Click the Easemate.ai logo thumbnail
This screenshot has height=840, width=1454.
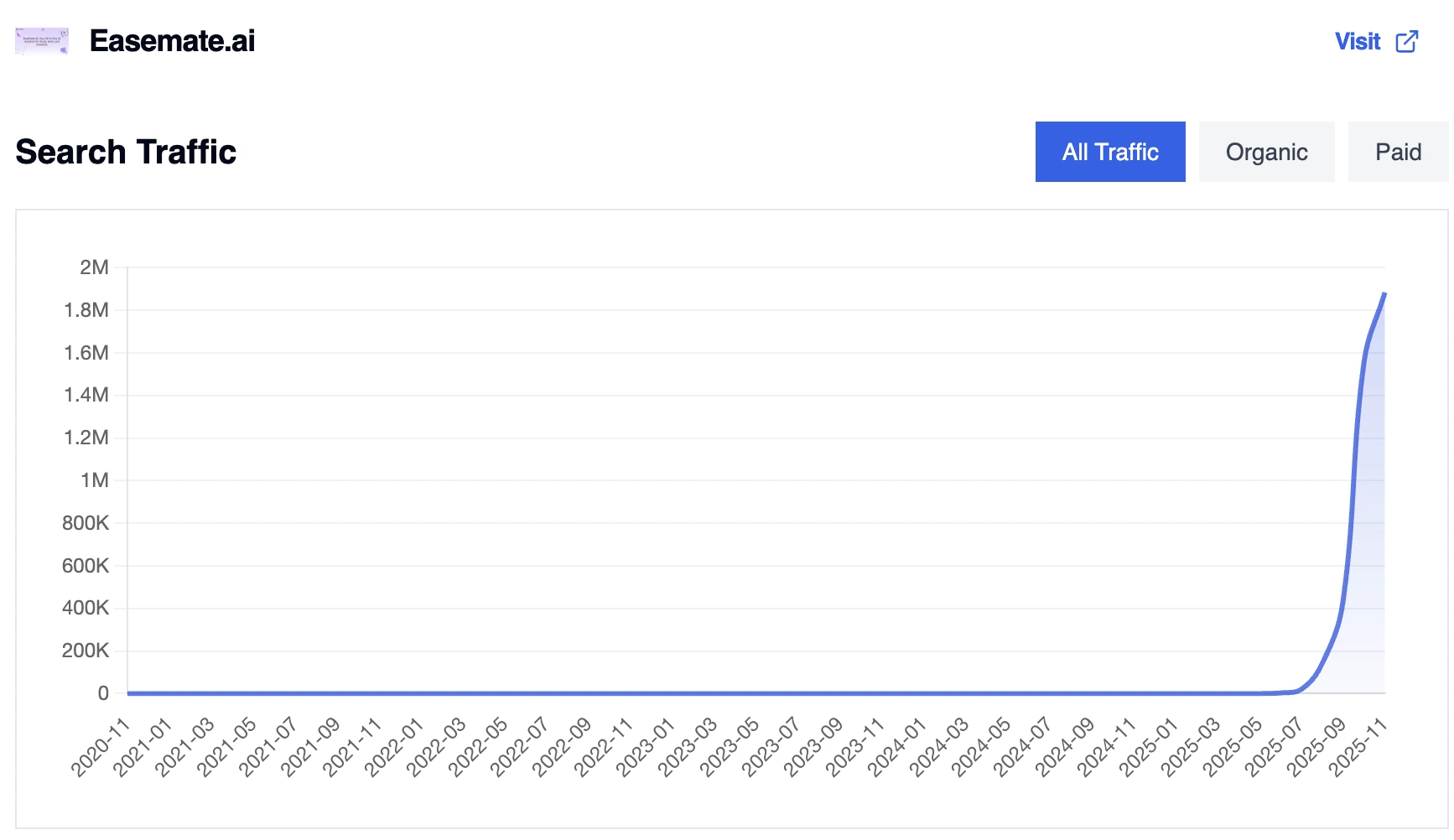click(41, 40)
